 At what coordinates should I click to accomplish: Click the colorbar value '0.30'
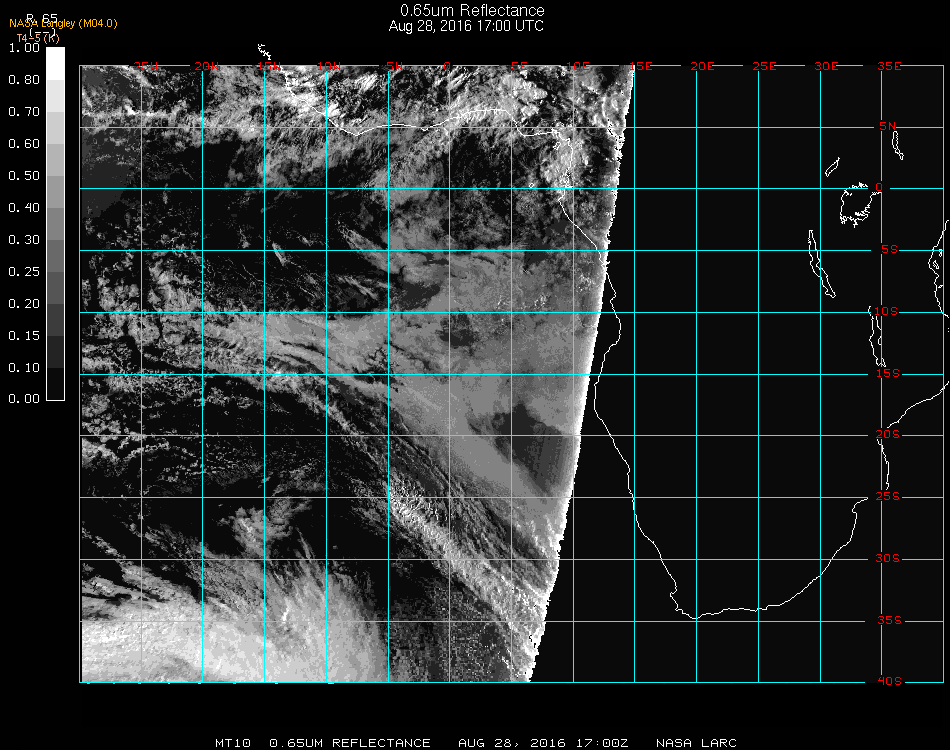point(24,240)
